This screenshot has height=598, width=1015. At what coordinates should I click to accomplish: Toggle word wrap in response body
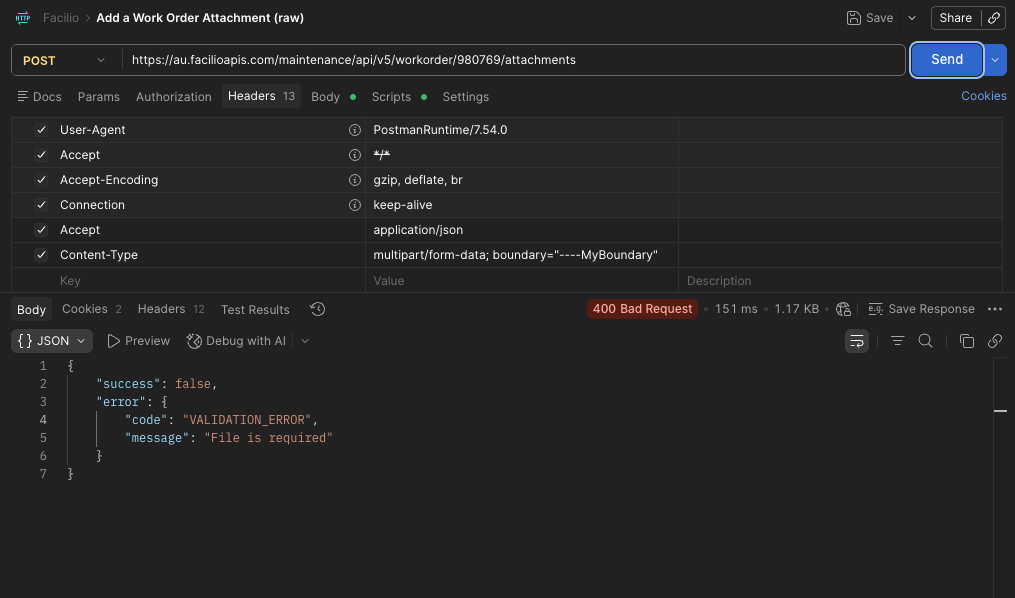[x=856, y=341]
